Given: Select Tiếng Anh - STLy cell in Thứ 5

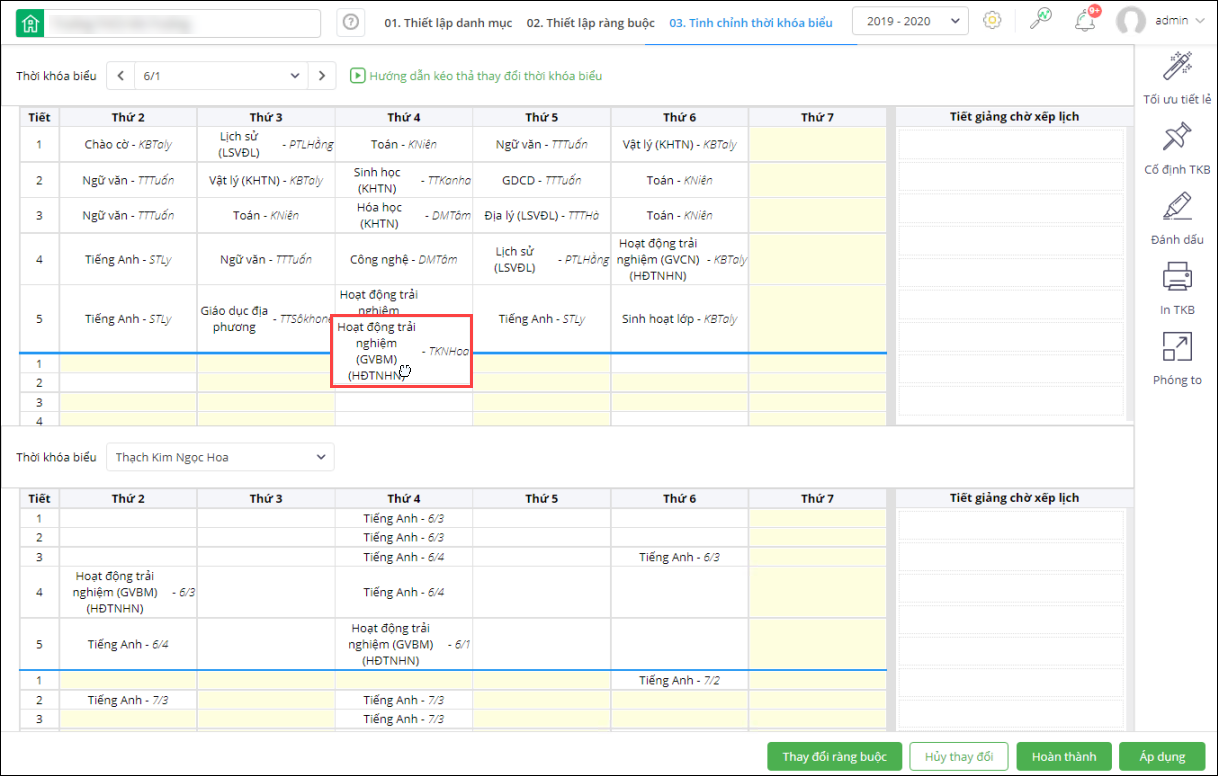Looking at the screenshot, I should pyautogui.click(x=542, y=319).
